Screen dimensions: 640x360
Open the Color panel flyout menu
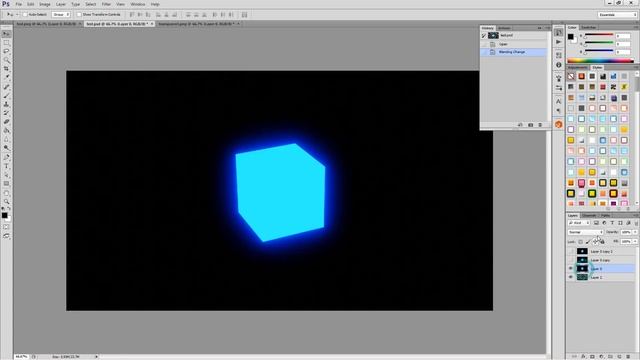(636, 27)
